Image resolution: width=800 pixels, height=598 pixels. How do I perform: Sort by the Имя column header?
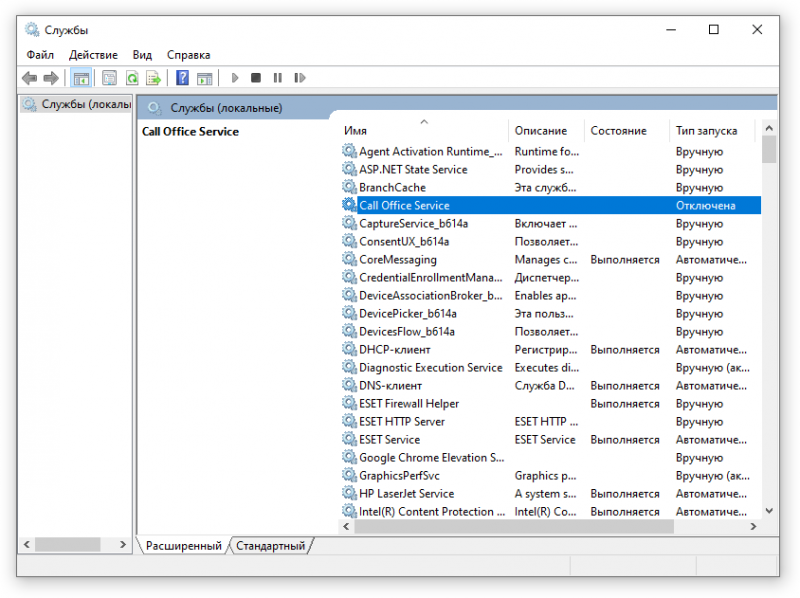424,131
